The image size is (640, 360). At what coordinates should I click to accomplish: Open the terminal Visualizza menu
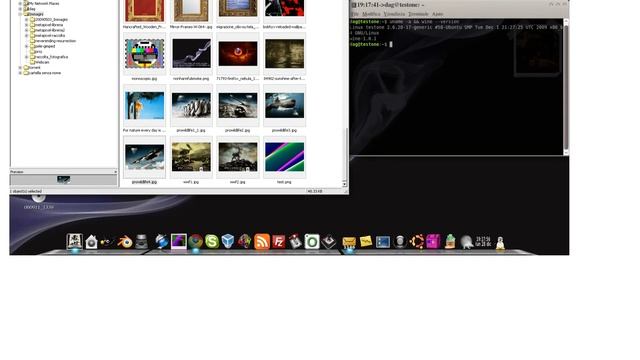coord(394,14)
